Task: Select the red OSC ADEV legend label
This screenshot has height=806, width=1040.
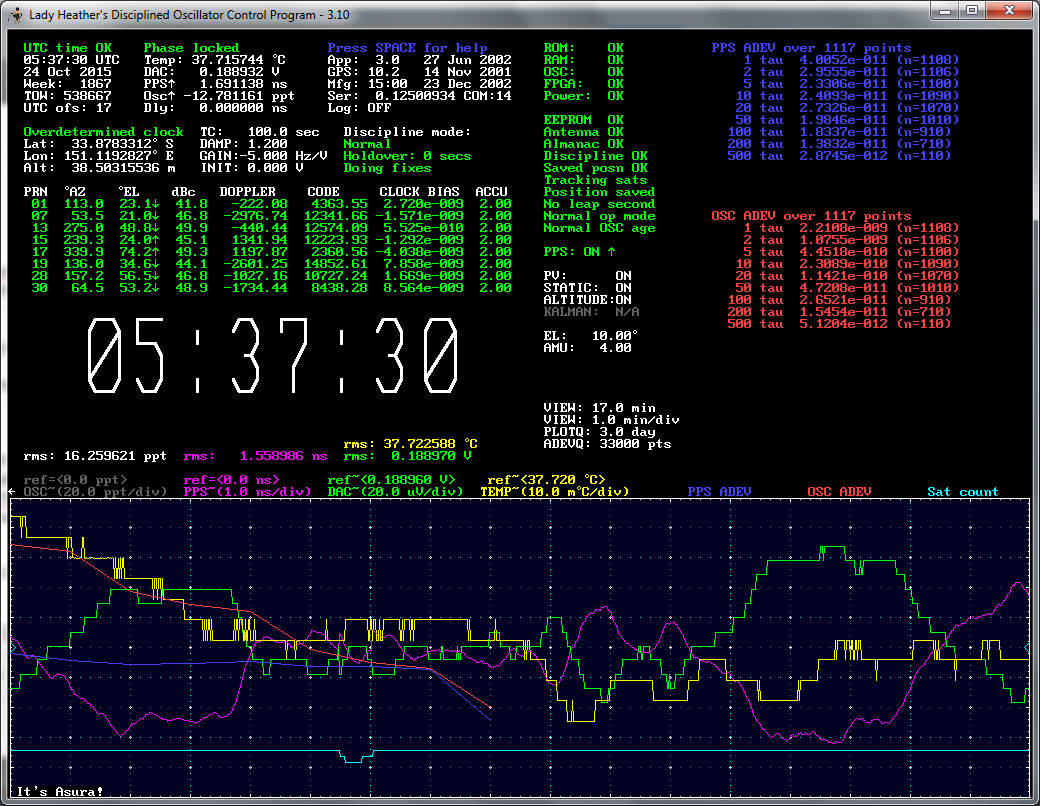Action: tap(838, 492)
